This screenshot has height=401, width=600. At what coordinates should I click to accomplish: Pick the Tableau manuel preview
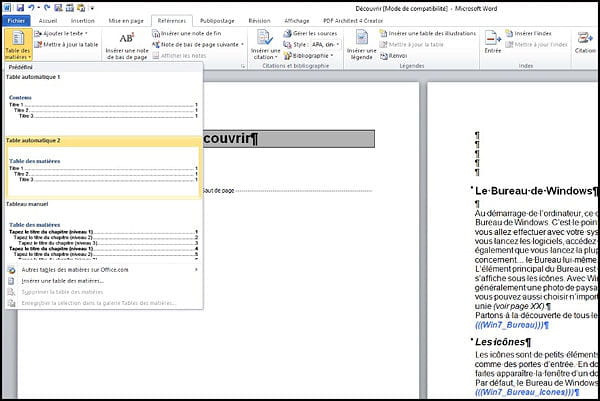(x=103, y=230)
